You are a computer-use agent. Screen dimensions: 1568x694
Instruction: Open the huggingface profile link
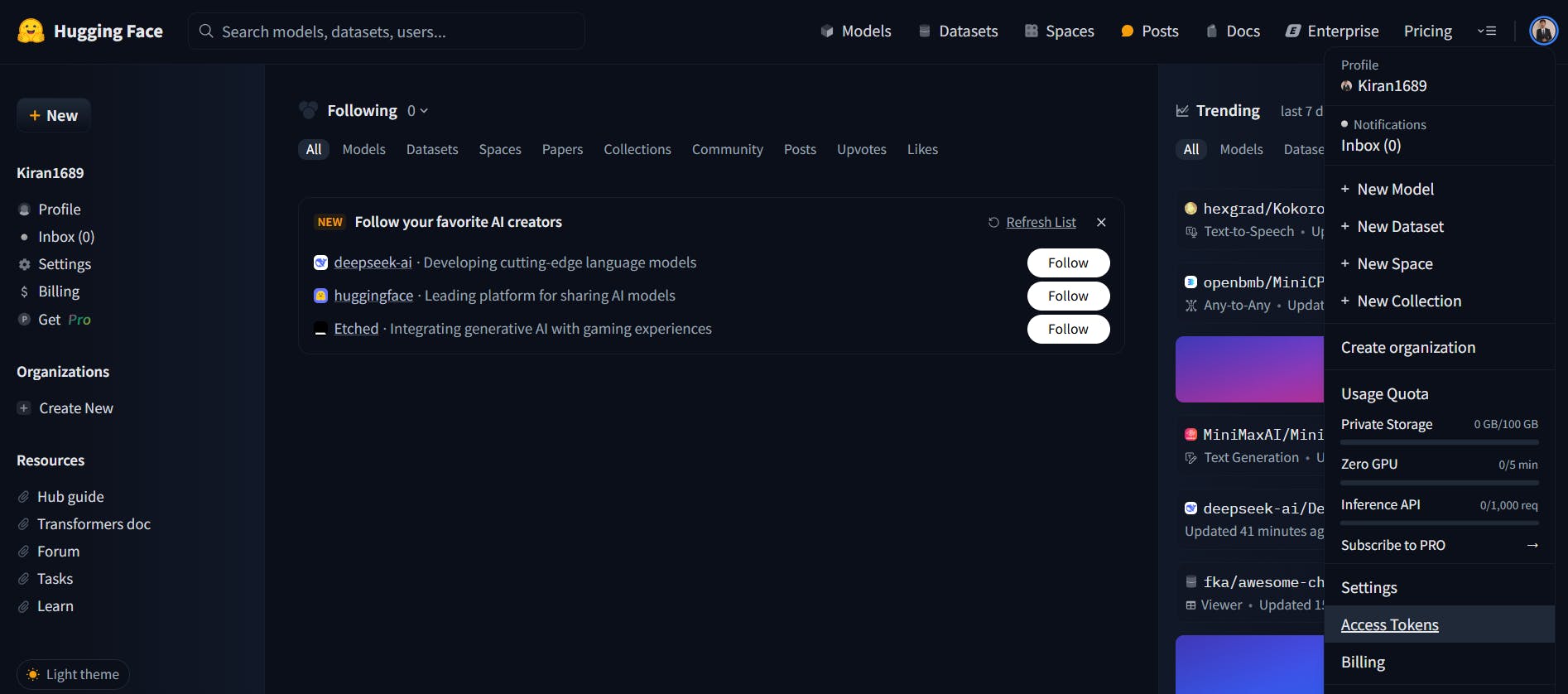tap(373, 296)
